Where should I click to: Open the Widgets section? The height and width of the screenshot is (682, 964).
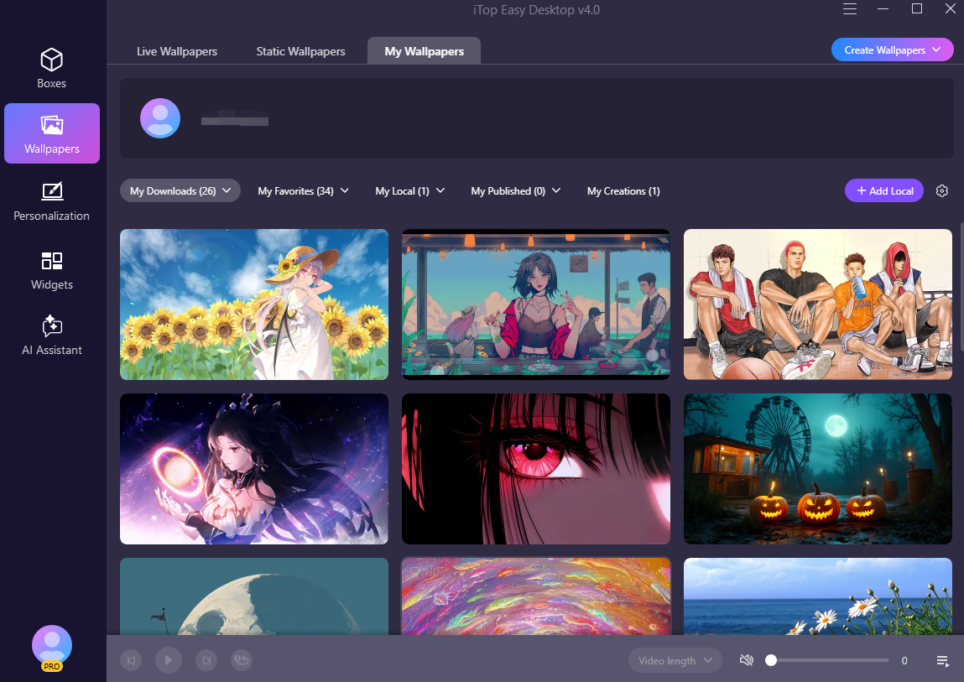(x=52, y=271)
